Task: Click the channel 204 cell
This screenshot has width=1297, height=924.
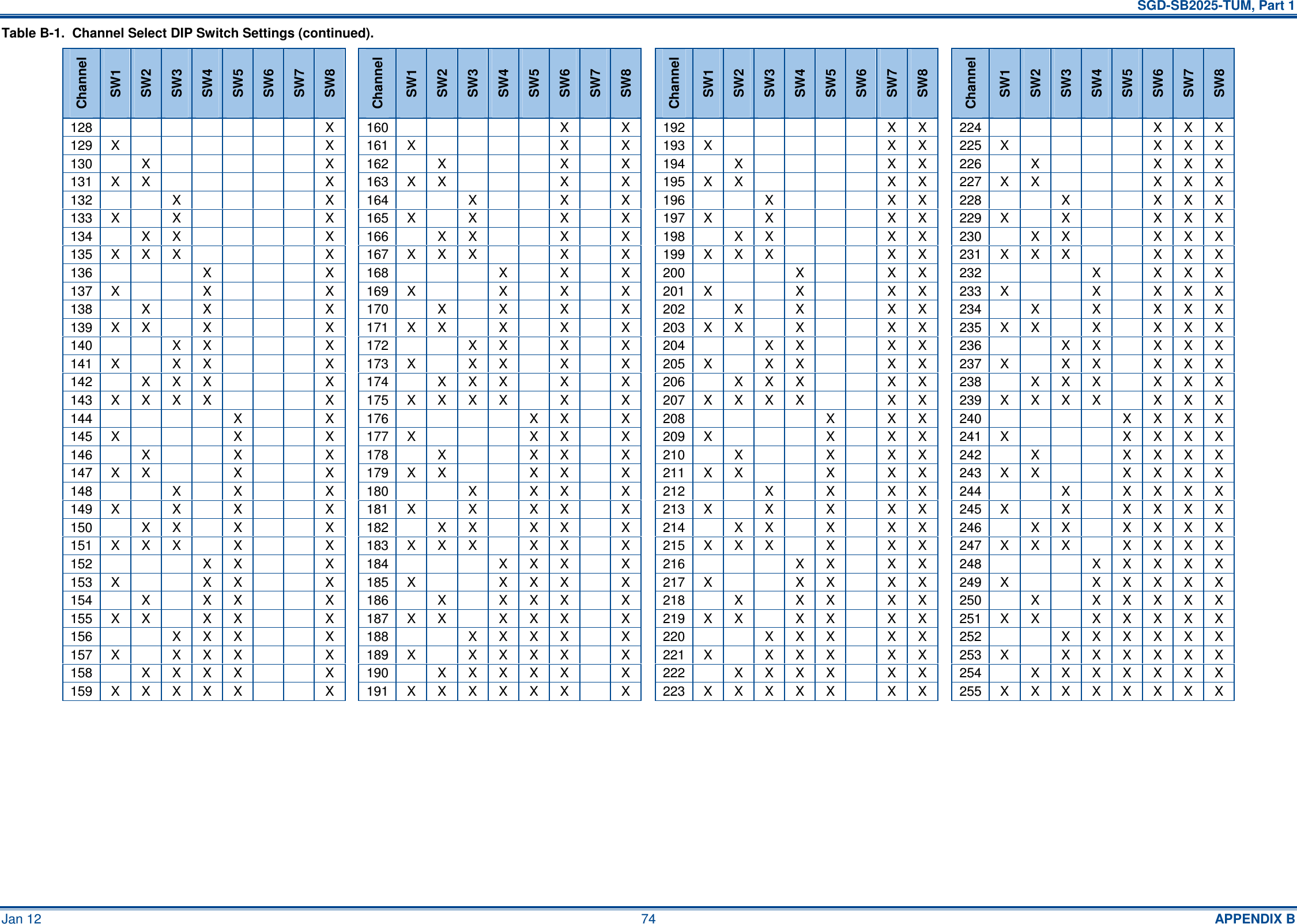Action: 674,345
